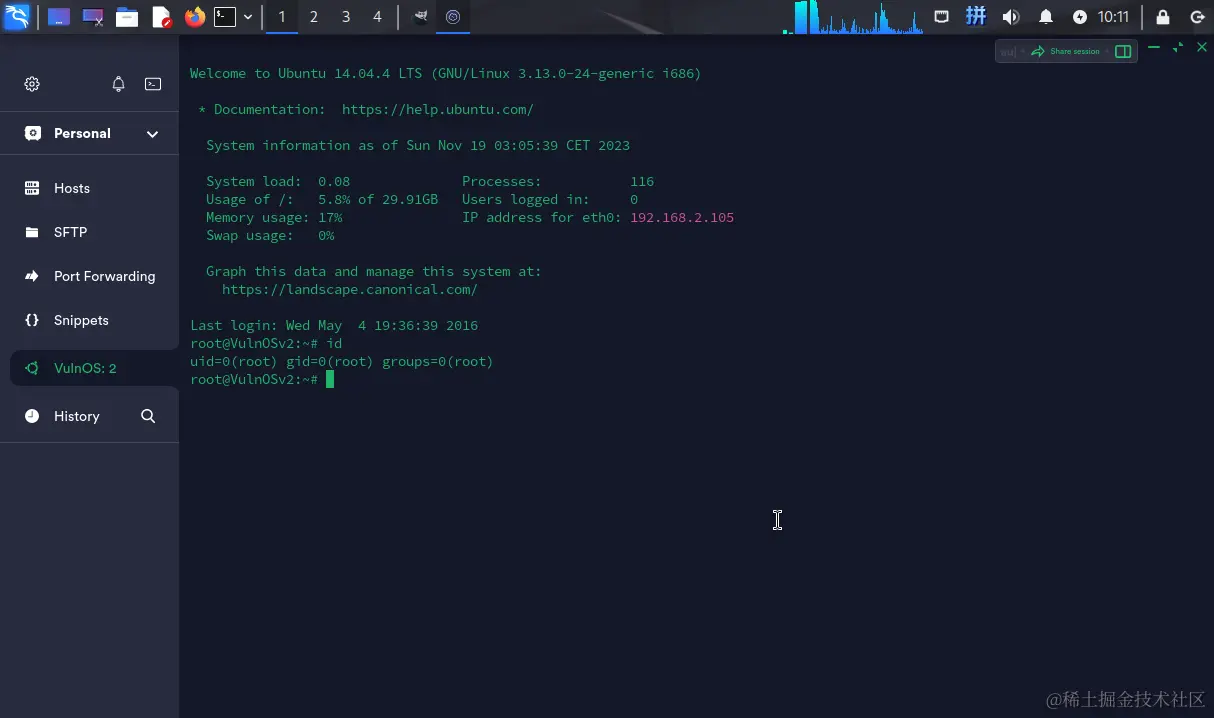The width and height of the screenshot is (1214, 718).
Task: Click the IP address 192.168.2.105
Action: [682, 218]
